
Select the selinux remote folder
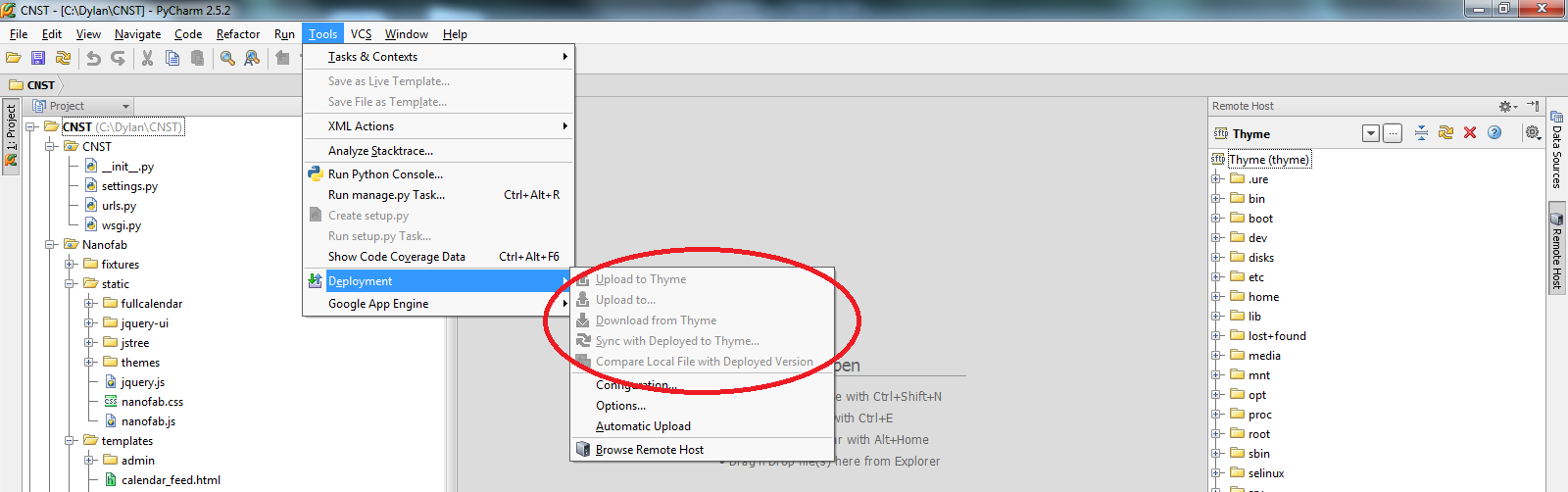click(1265, 473)
